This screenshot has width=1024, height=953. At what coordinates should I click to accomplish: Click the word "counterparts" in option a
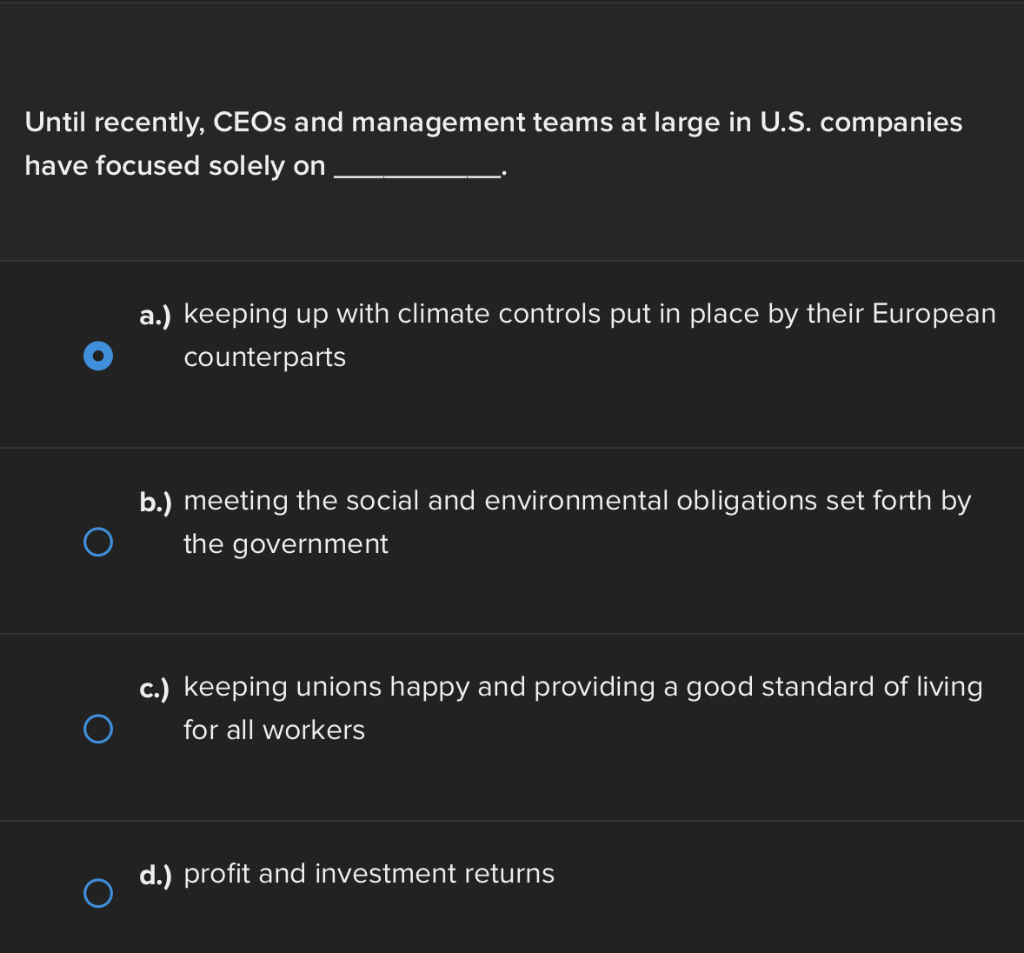[264, 358]
